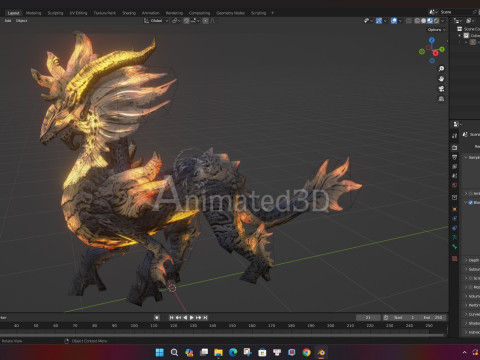
Task: Open the Output properties tab
Action: point(454,157)
